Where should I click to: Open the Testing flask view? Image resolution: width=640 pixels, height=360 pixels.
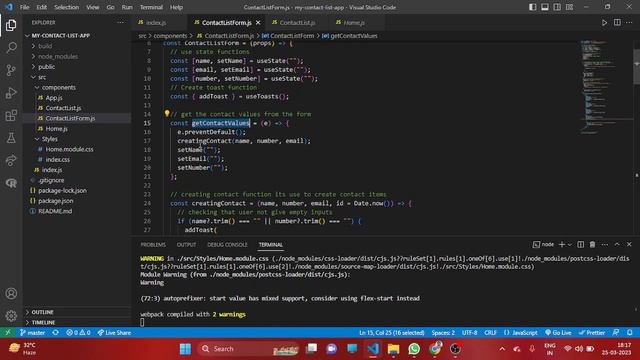tap(11, 138)
